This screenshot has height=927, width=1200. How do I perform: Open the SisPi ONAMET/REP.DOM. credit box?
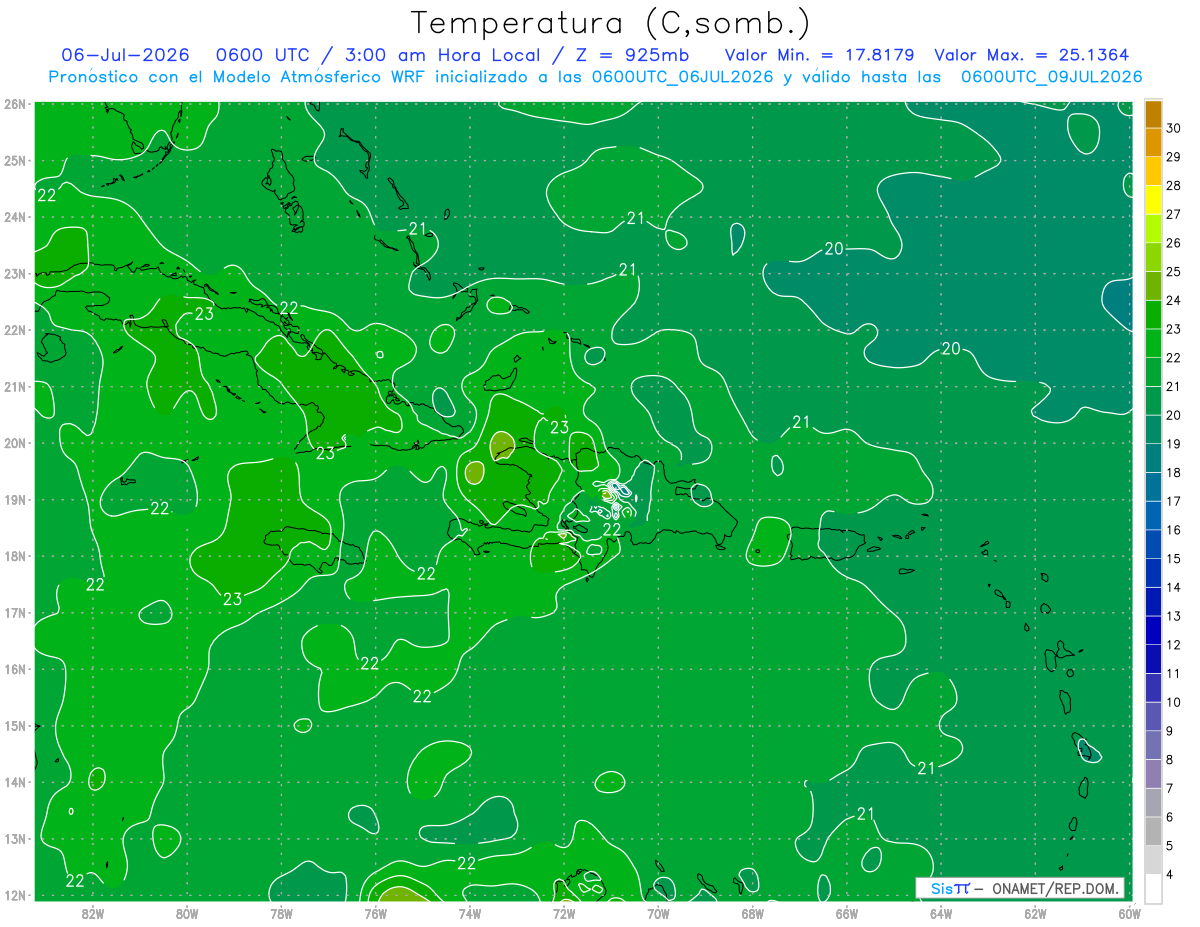point(1020,888)
